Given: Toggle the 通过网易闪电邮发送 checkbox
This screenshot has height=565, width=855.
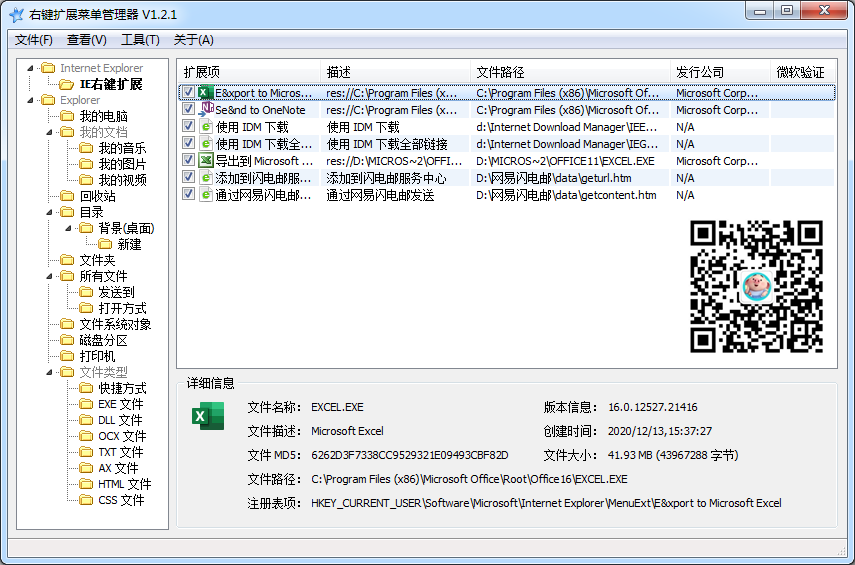Looking at the screenshot, I should point(188,194).
